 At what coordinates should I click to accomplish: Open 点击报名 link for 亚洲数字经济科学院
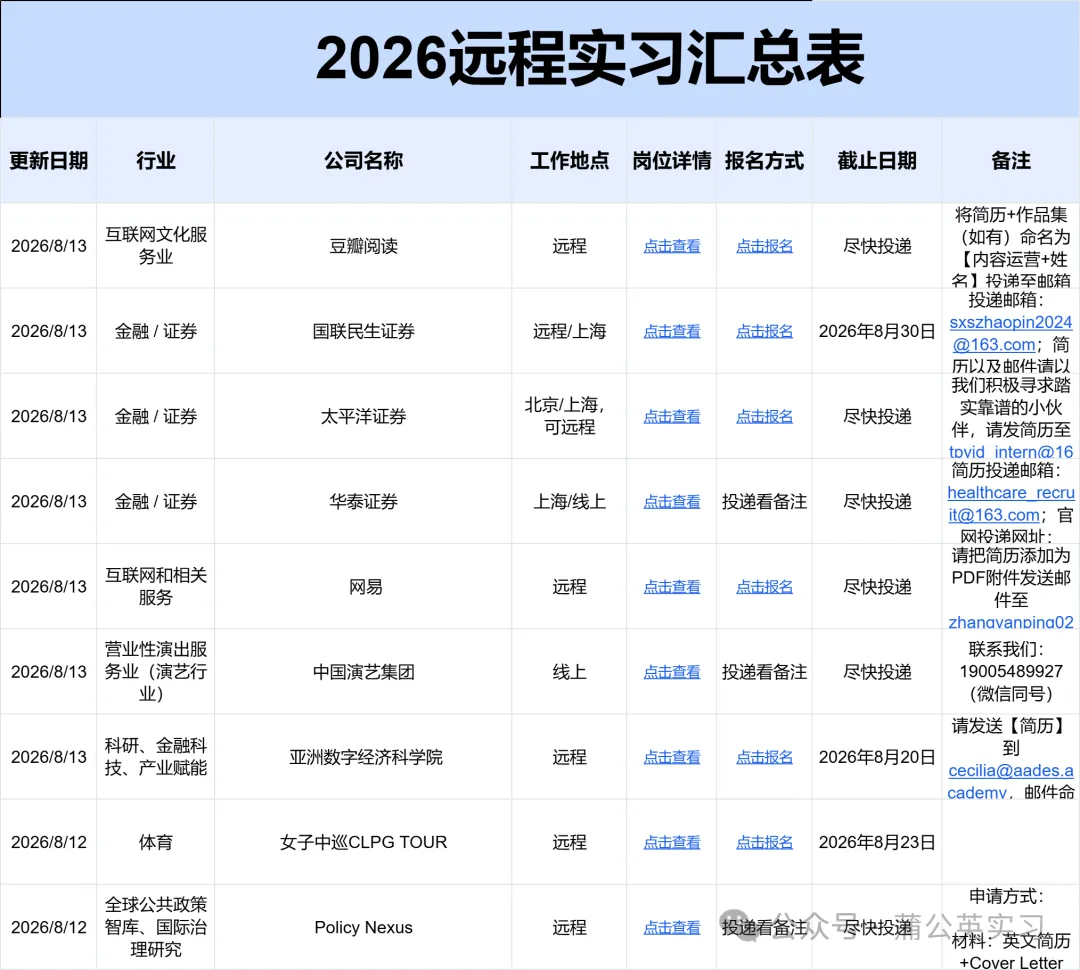(x=765, y=757)
